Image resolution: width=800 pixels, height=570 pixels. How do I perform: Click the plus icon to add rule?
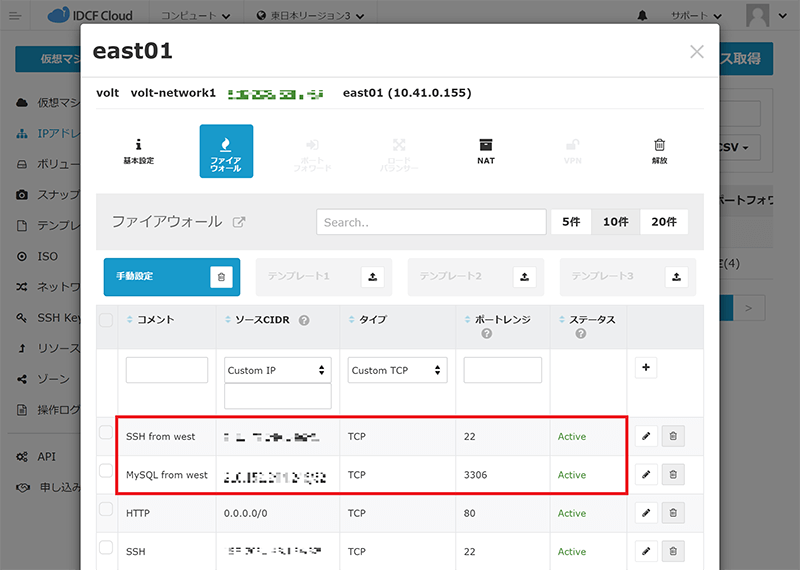[x=646, y=369]
